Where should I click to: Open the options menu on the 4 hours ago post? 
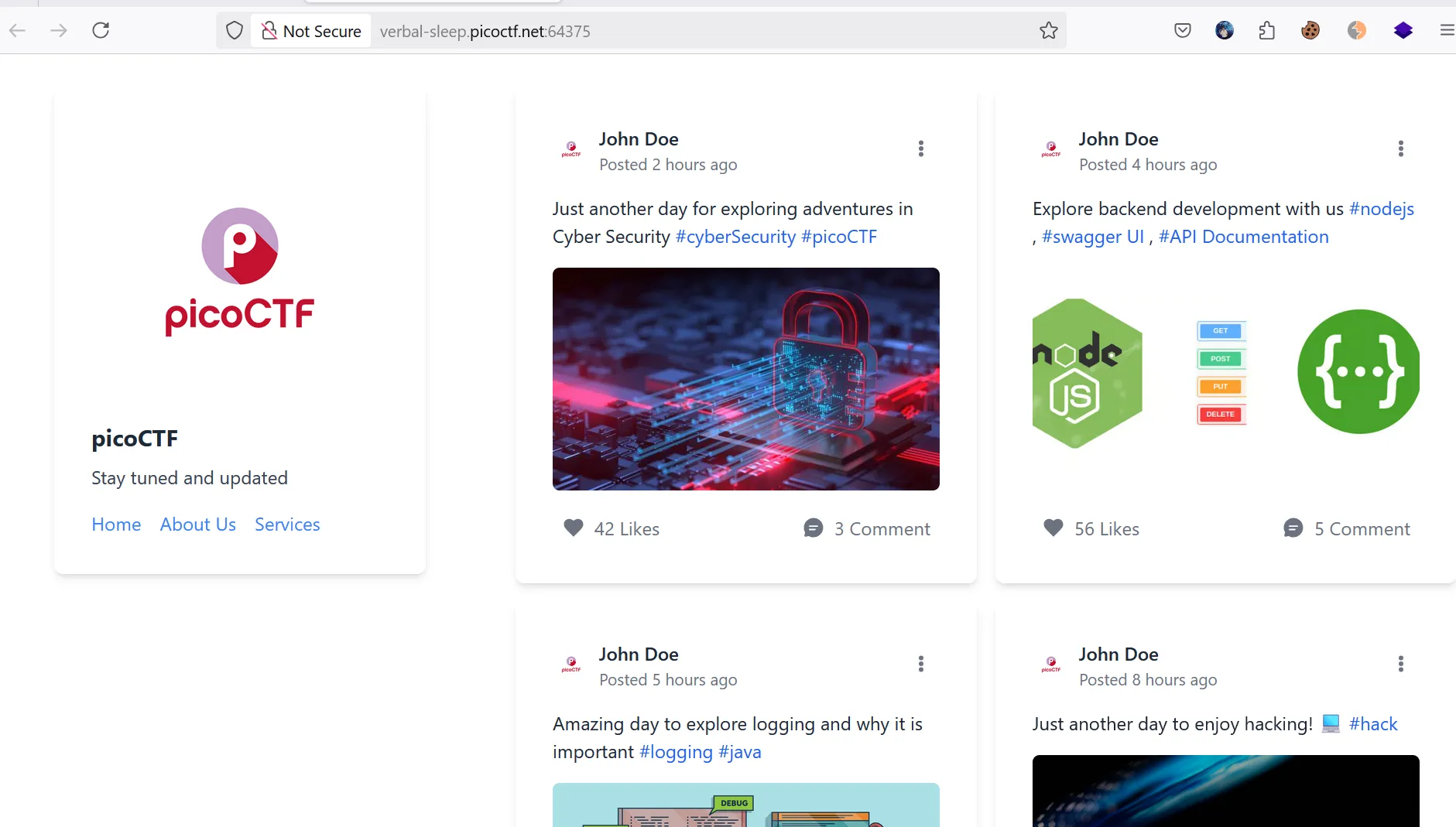pos(1401,149)
